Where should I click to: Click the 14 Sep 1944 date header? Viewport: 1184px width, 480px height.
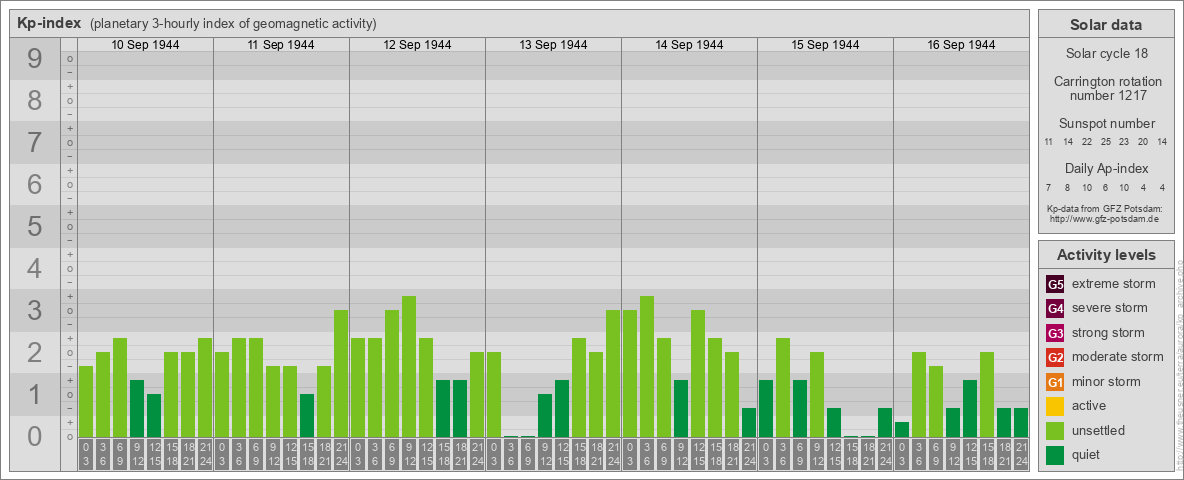(689, 45)
